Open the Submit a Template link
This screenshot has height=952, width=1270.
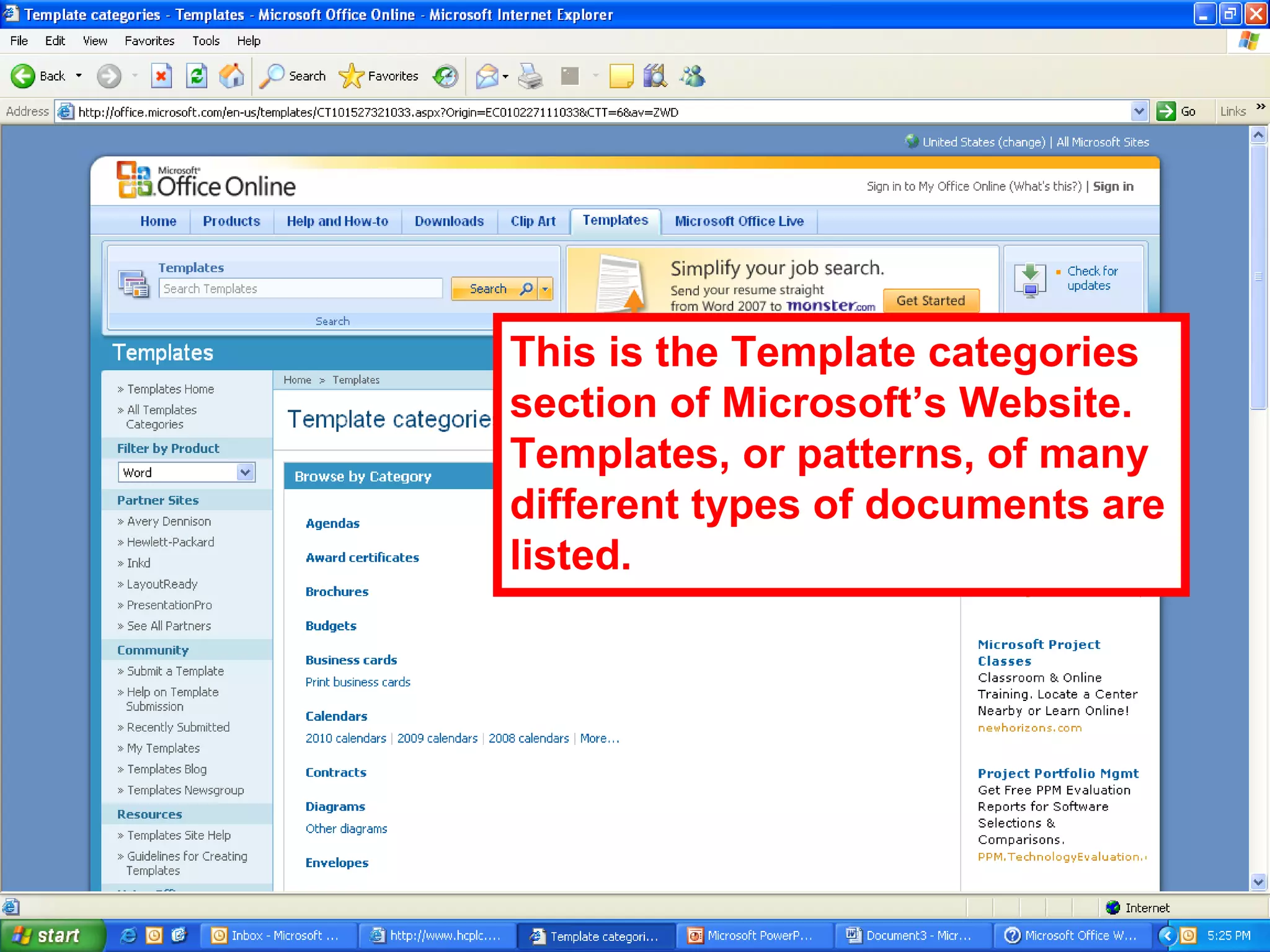coord(175,671)
